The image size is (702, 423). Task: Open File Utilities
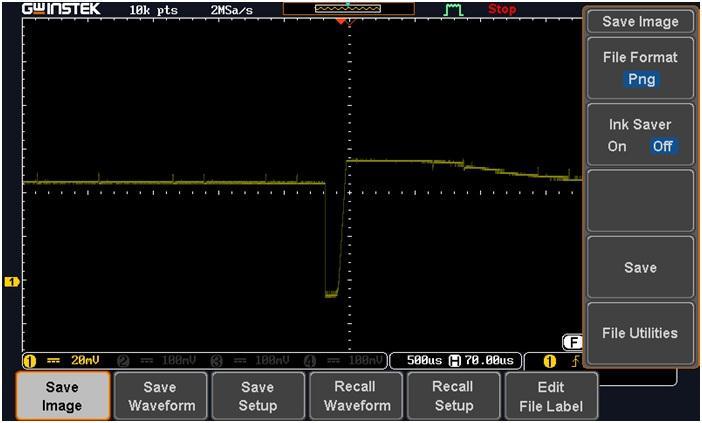(640, 333)
